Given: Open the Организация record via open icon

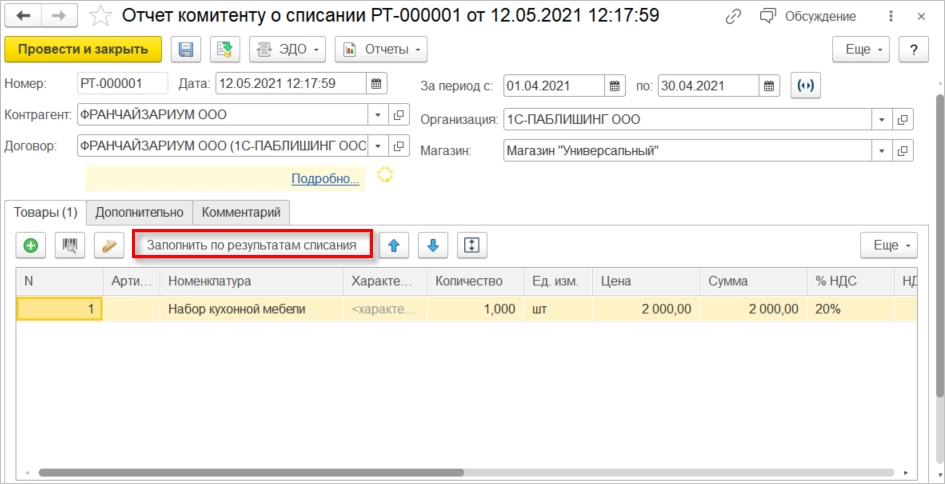Looking at the screenshot, I should pyautogui.click(x=903, y=120).
